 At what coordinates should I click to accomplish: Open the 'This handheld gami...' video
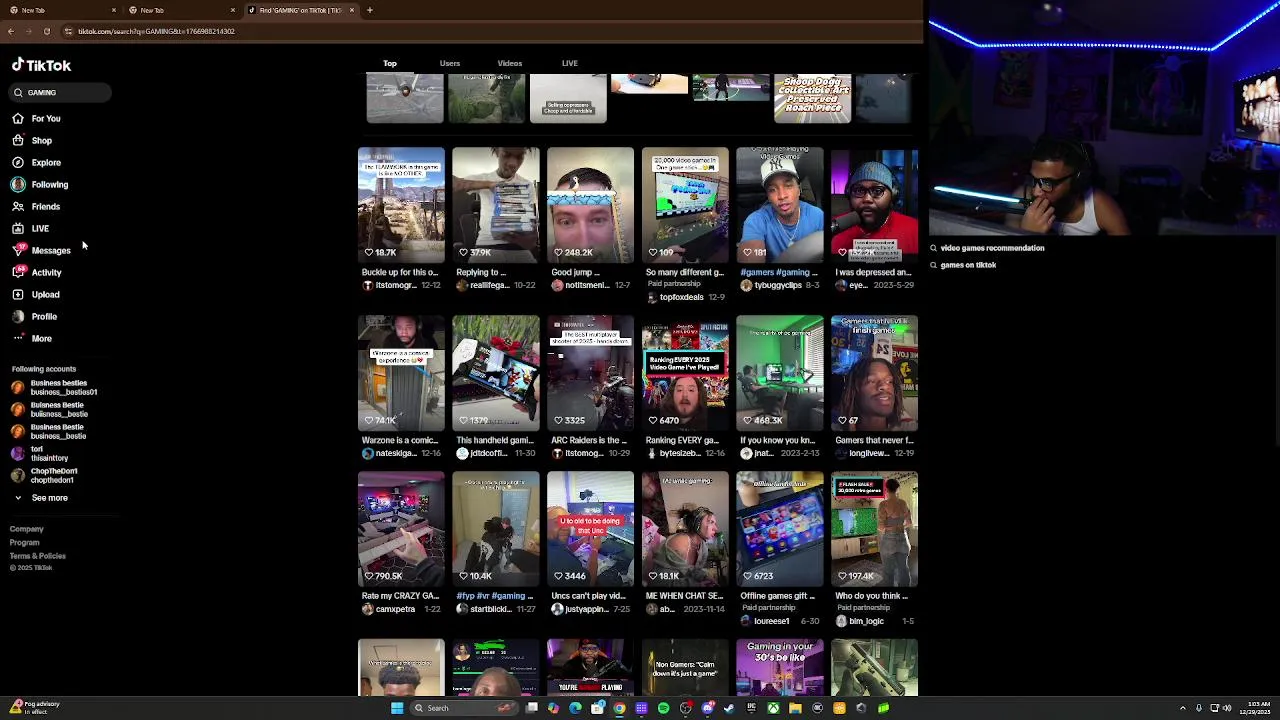496,373
